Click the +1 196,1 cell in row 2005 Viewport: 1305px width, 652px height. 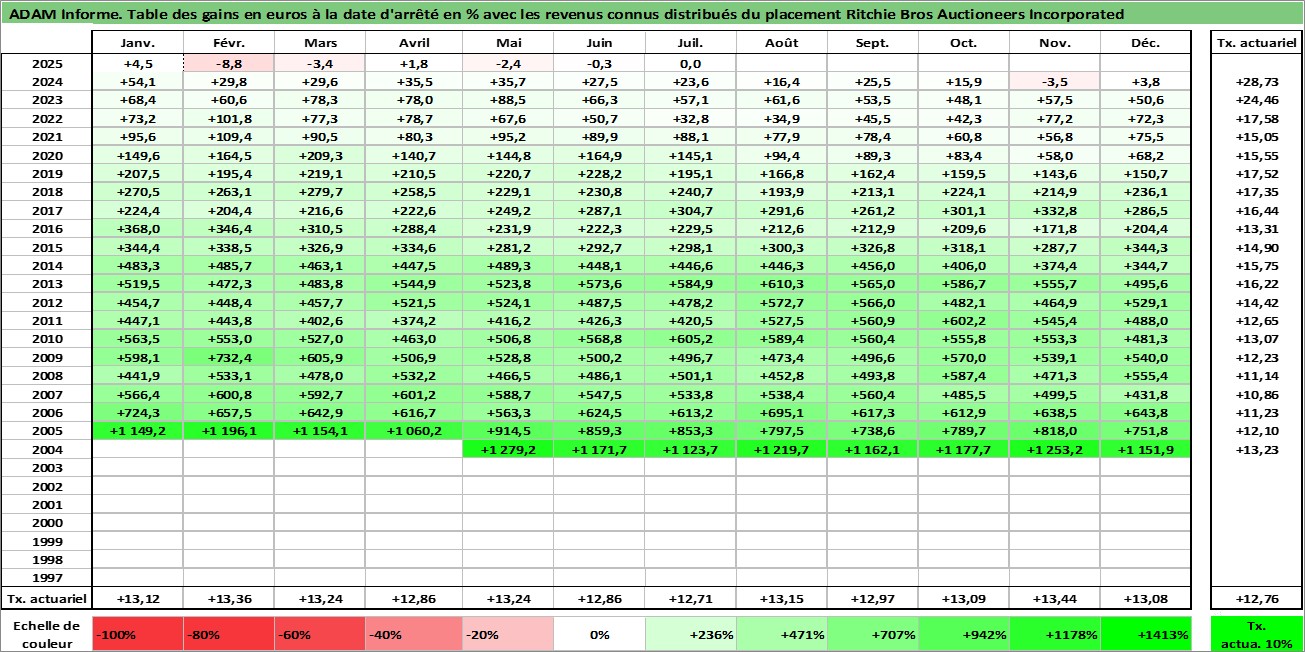tap(229, 431)
